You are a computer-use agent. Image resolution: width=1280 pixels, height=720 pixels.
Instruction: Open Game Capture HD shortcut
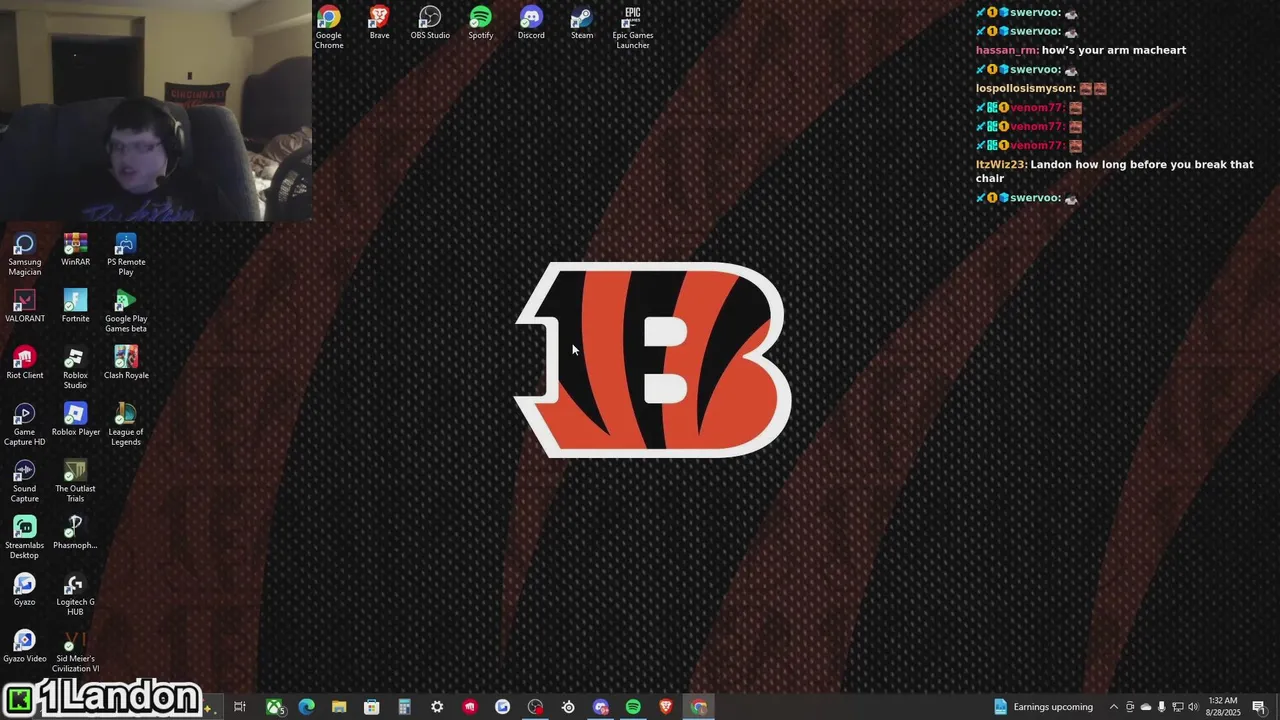(x=25, y=424)
